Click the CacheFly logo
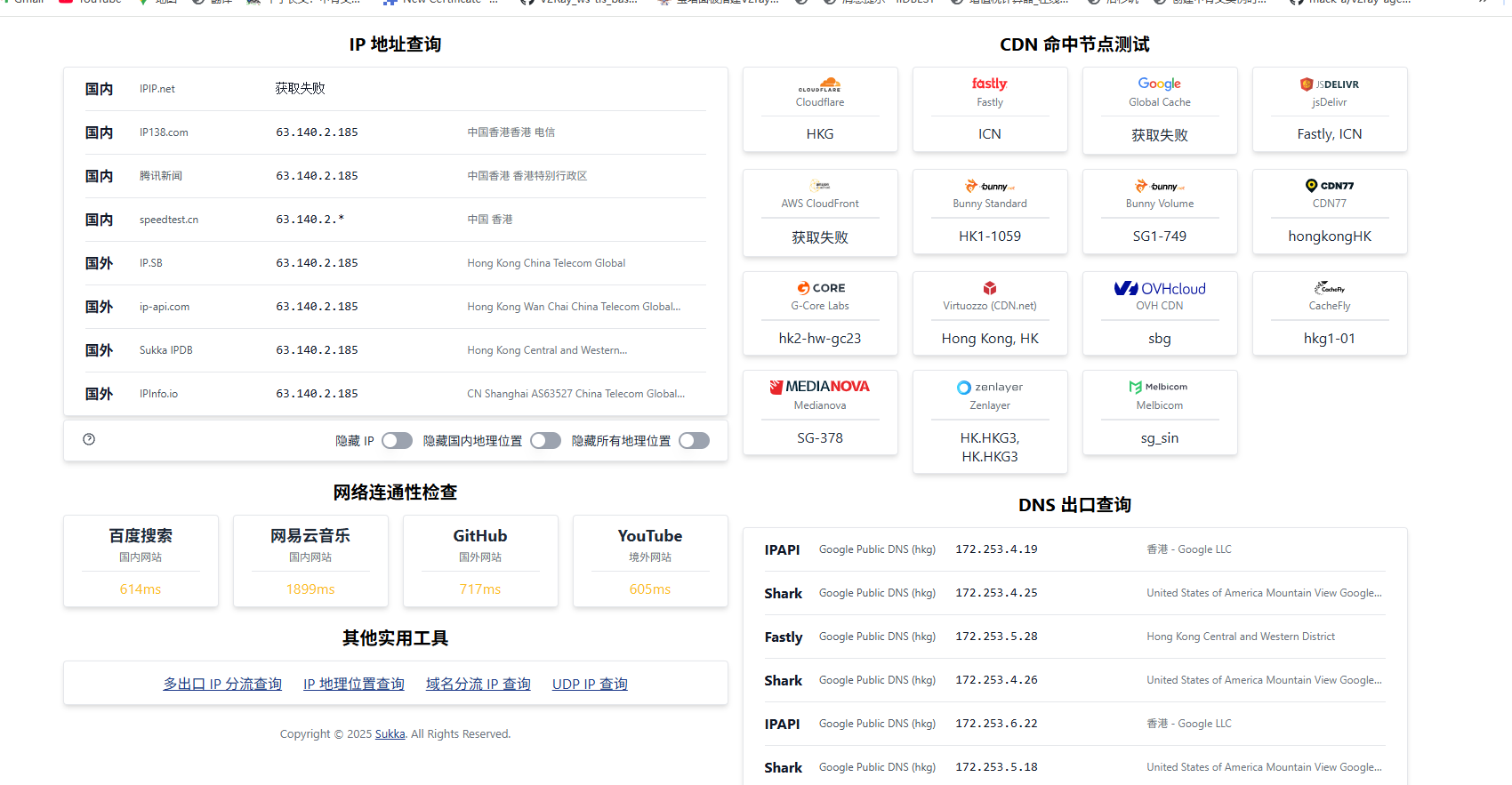This screenshot has height=785, width=1512. click(x=1330, y=288)
